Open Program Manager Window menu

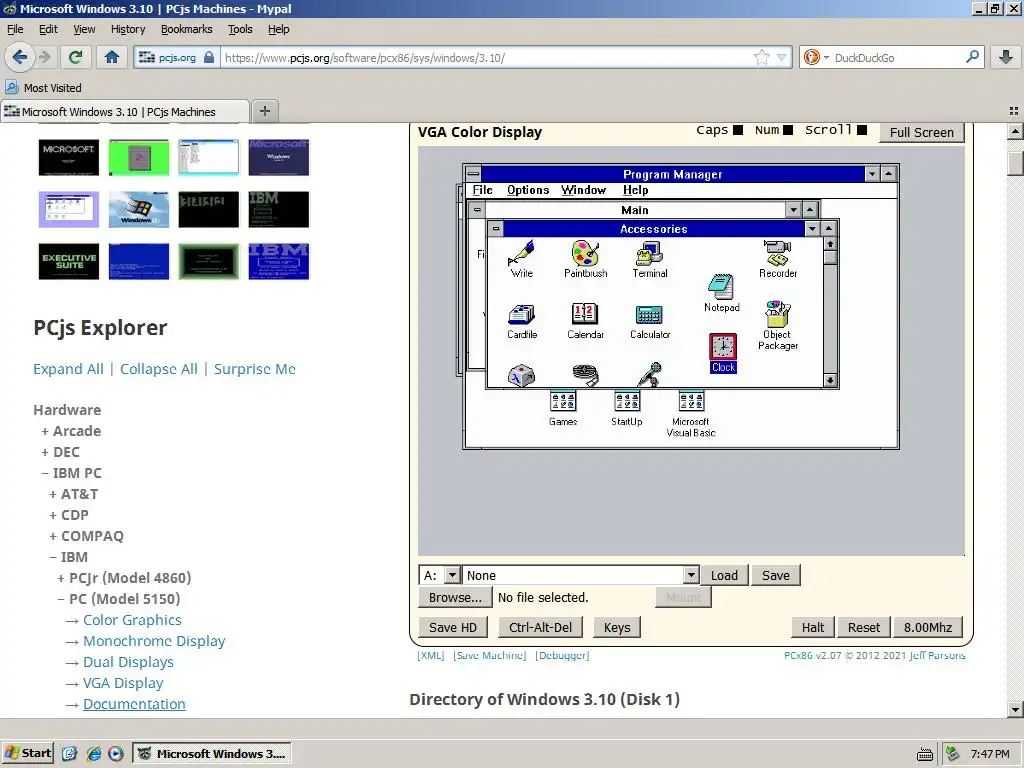click(583, 190)
